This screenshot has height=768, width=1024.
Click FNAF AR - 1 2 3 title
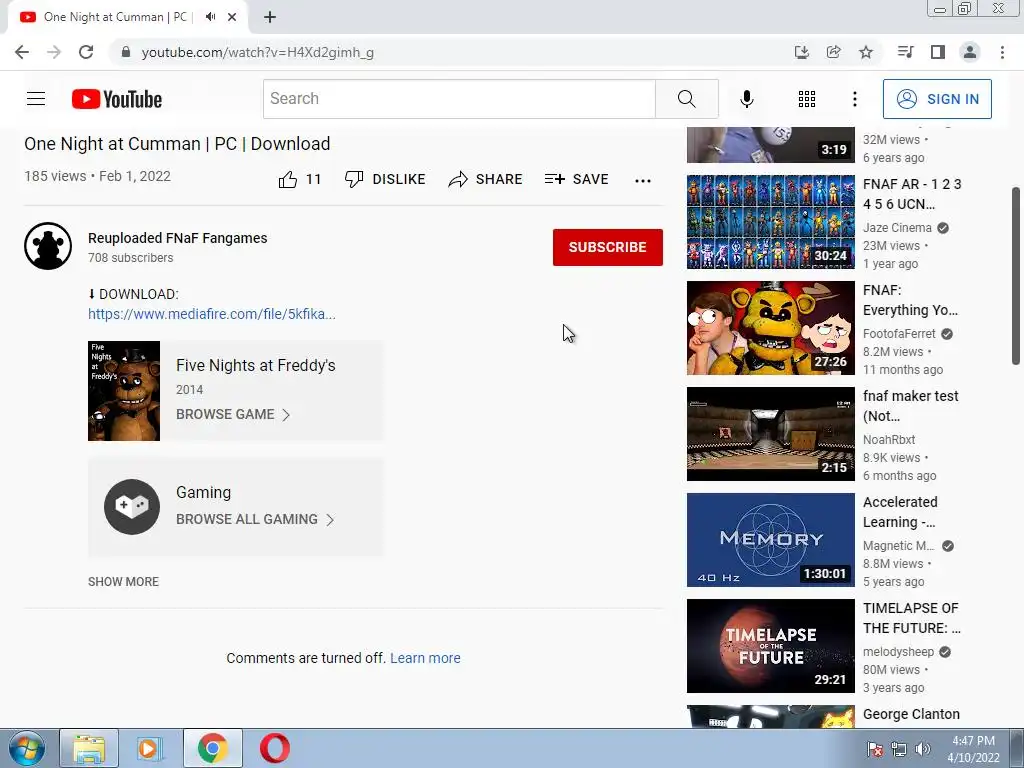point(912,194)
